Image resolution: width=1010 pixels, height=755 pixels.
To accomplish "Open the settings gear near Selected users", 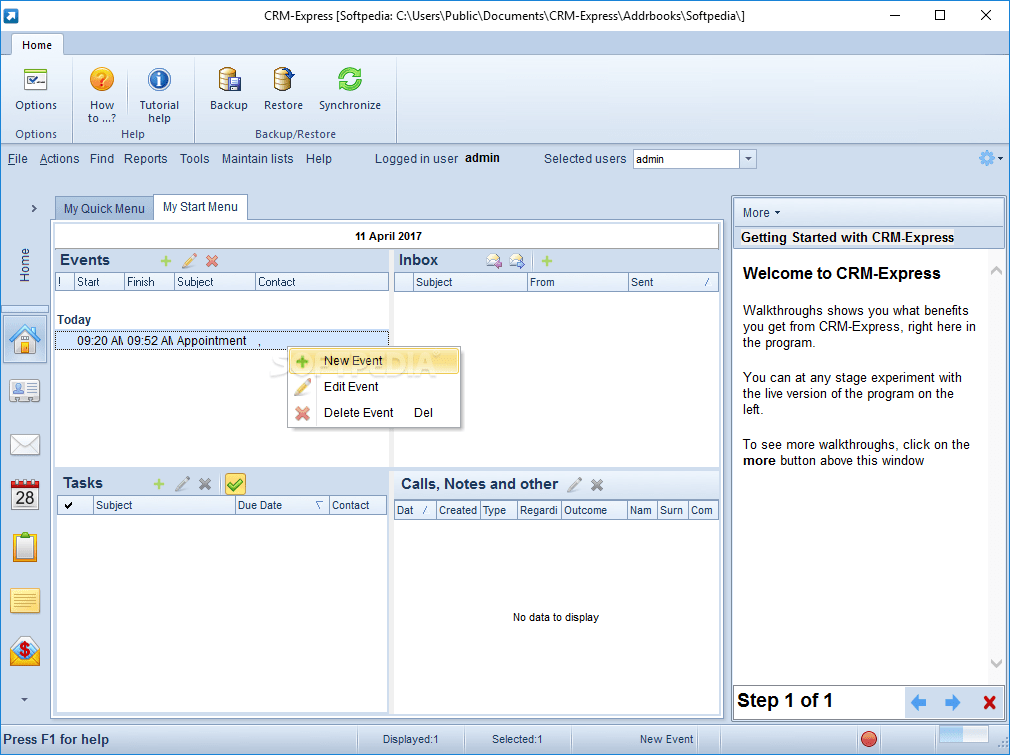I will [x=985, y=158].
